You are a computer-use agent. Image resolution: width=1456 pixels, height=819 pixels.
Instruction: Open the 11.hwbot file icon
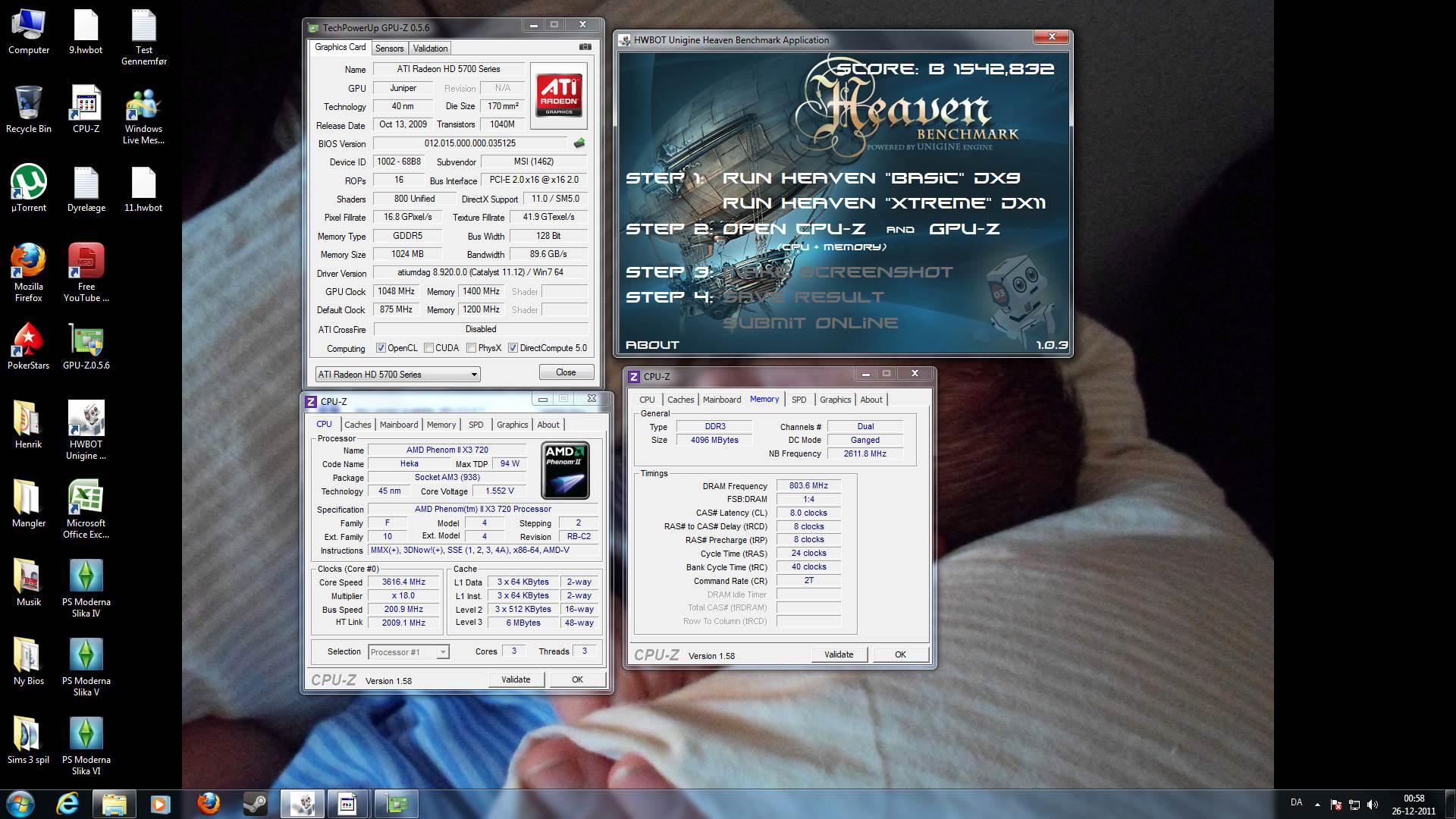[143, 189]
